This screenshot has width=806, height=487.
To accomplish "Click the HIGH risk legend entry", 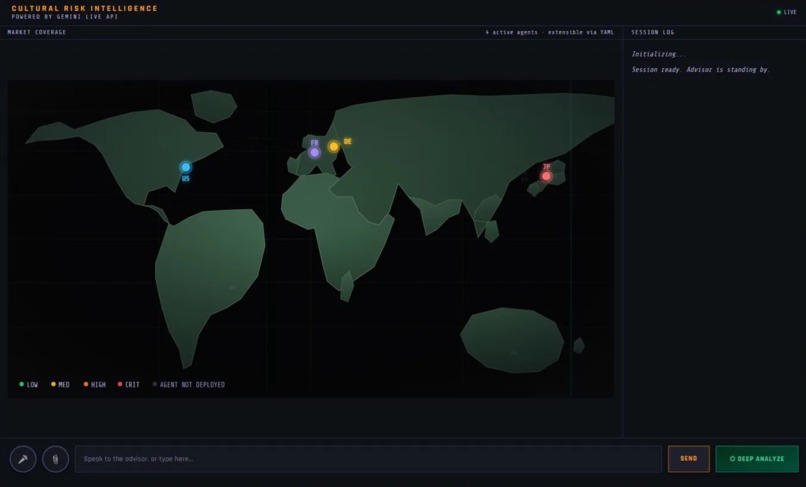I will 95,385.
